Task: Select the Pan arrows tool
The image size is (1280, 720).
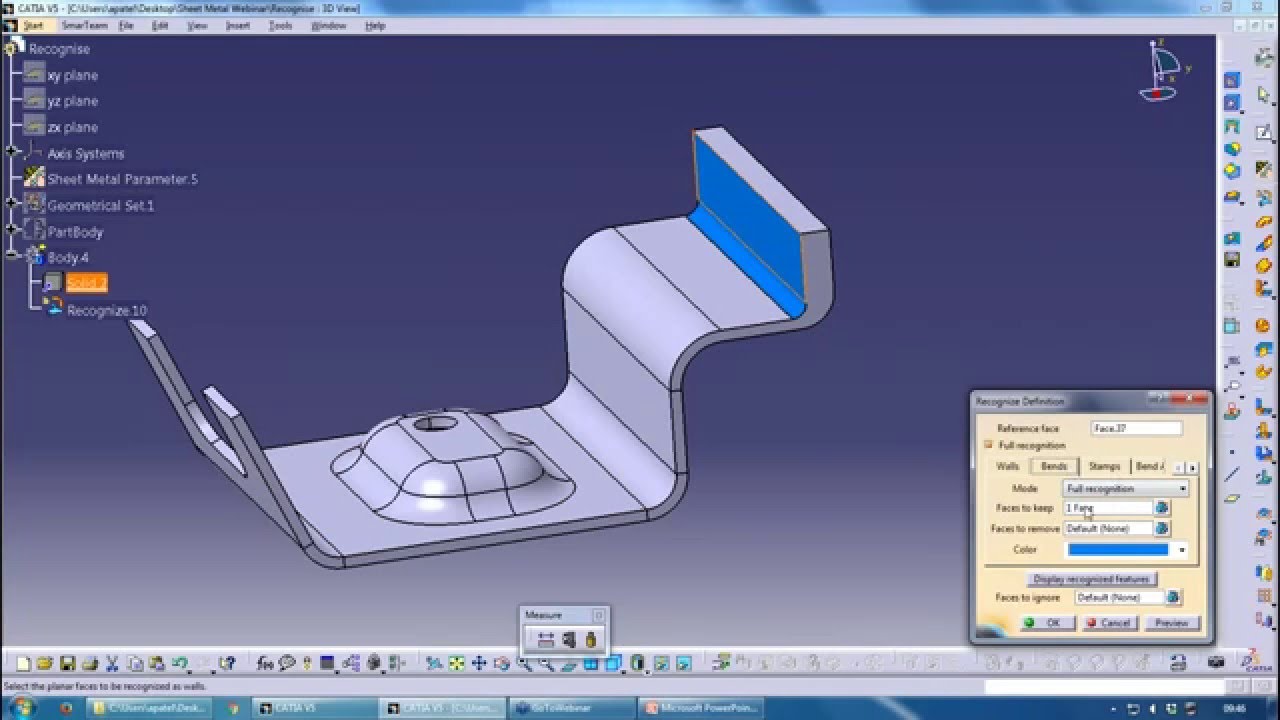Action: [479, 663]
